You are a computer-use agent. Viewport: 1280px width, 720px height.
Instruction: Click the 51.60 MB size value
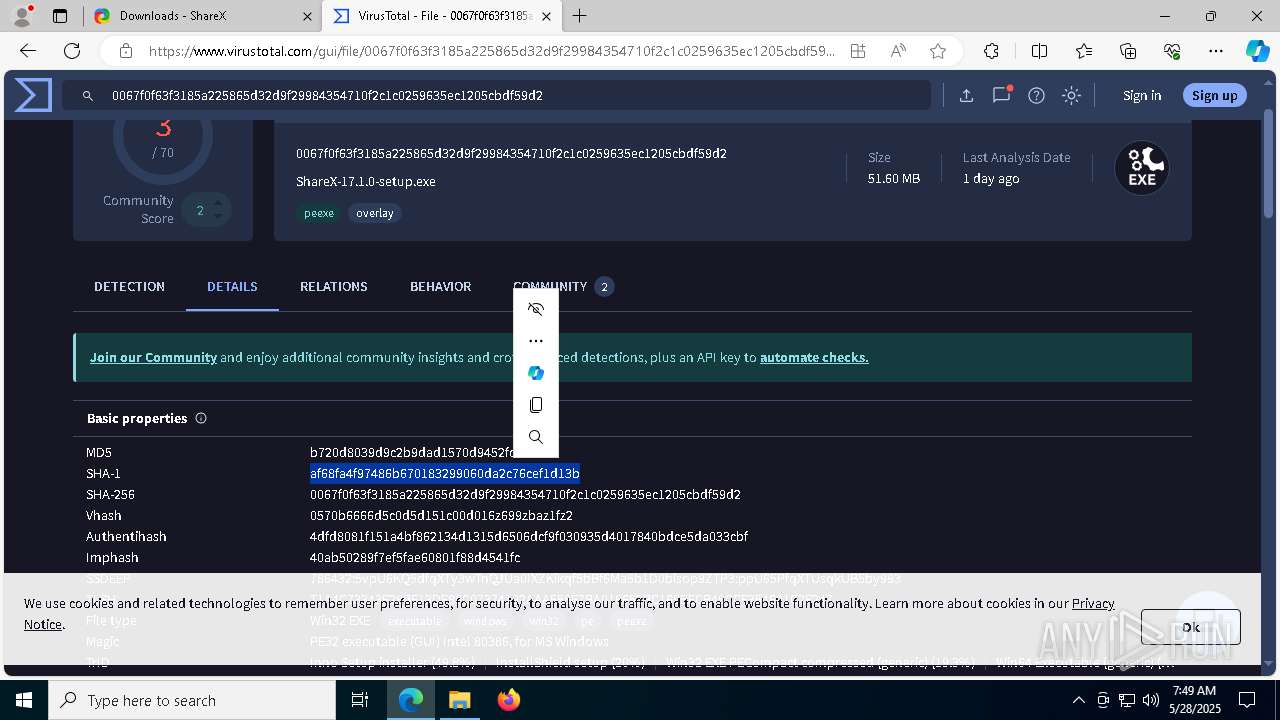pos(894,178)
